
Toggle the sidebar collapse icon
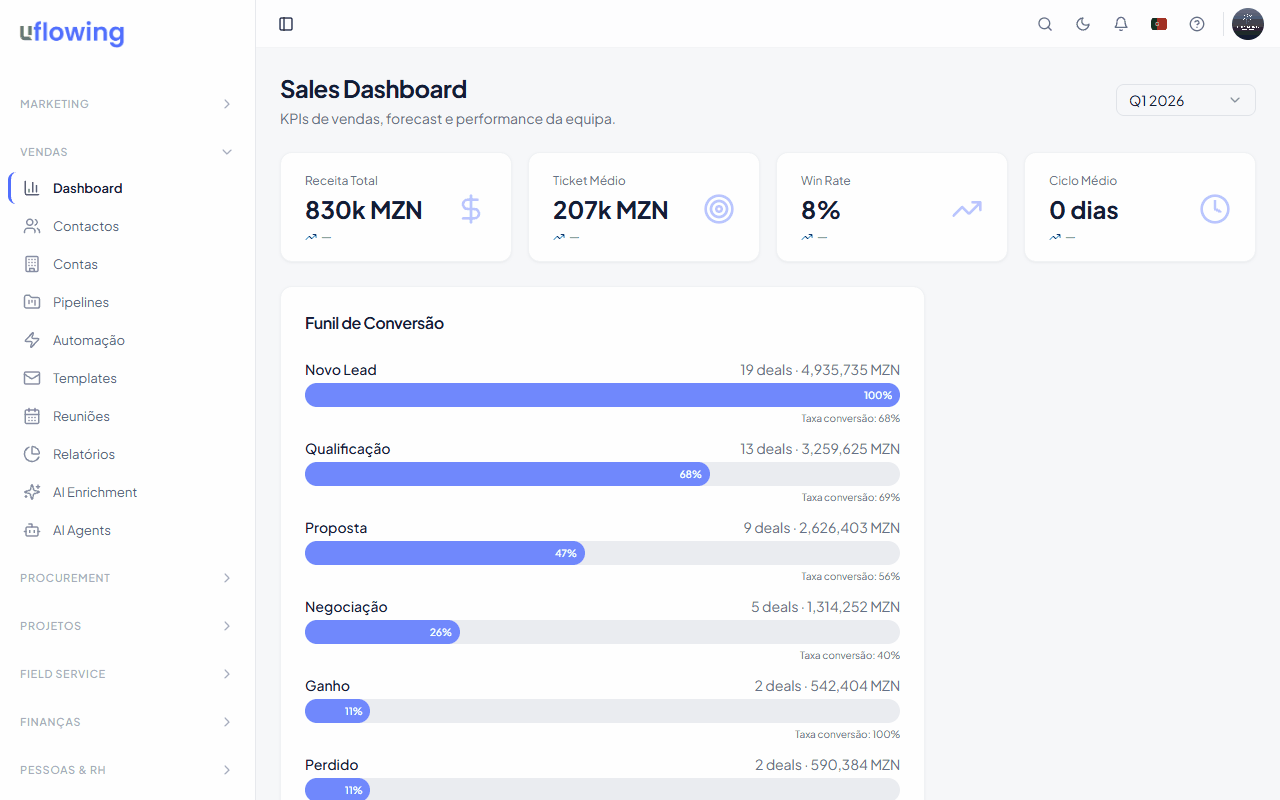coord(286,24)
